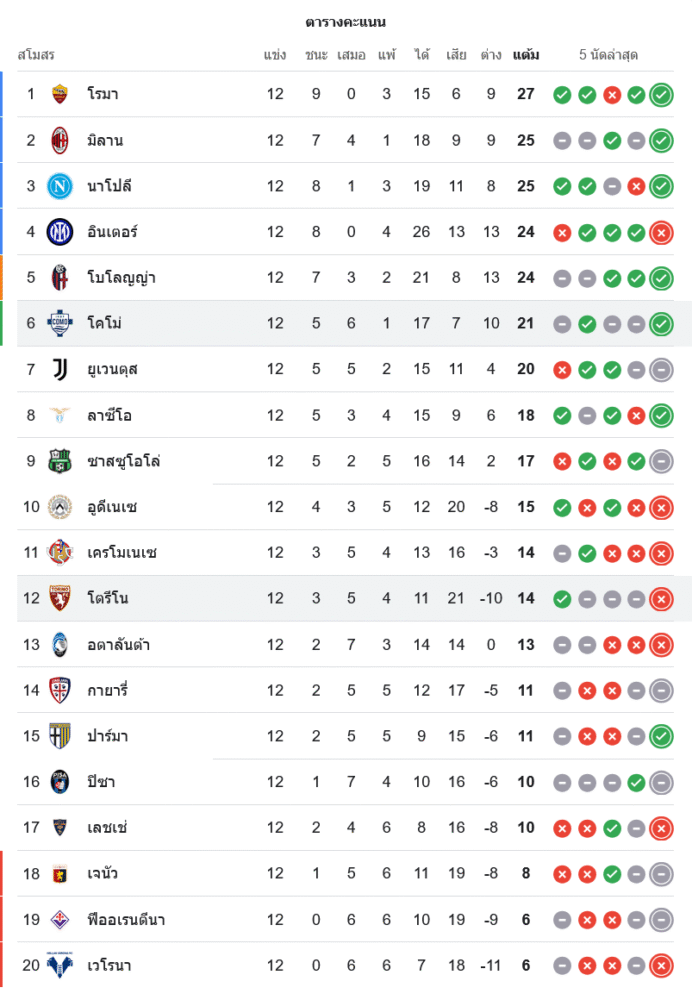Click the ตารางคะแนน table heading
The height and width of the screenshot is (1000, 692).
coord(346,22)
